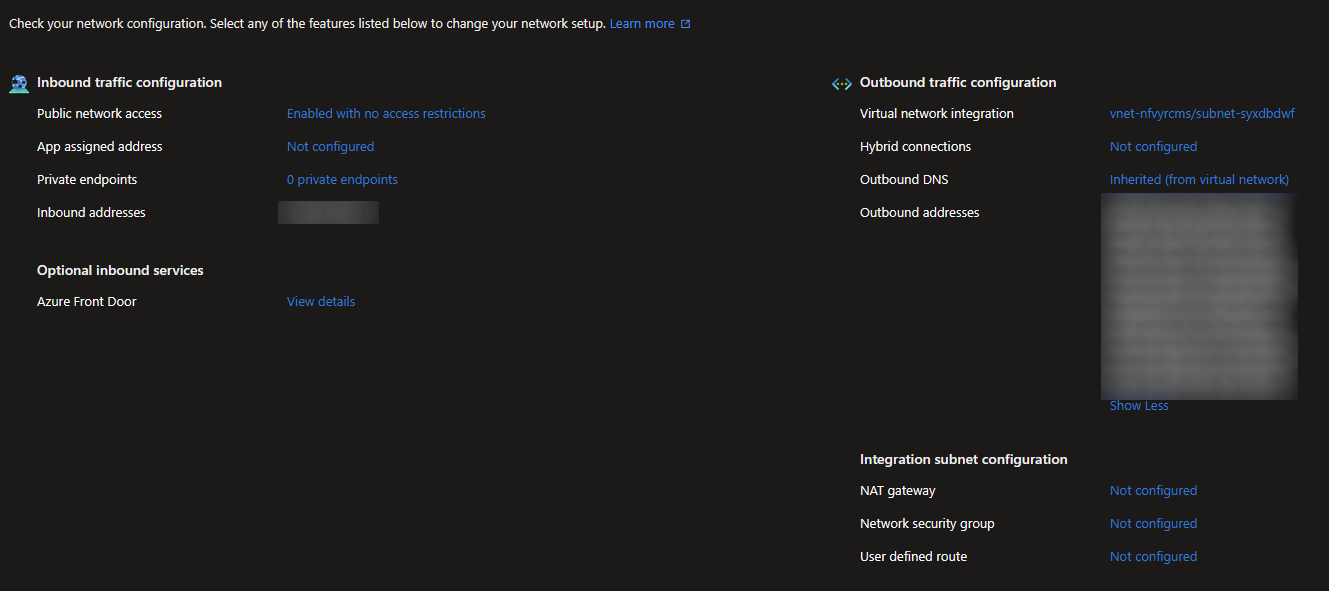Image resolution: width=1329 pixels, height=591 pixels.
Task: Open the Learn more link
Action: [642, 23]
